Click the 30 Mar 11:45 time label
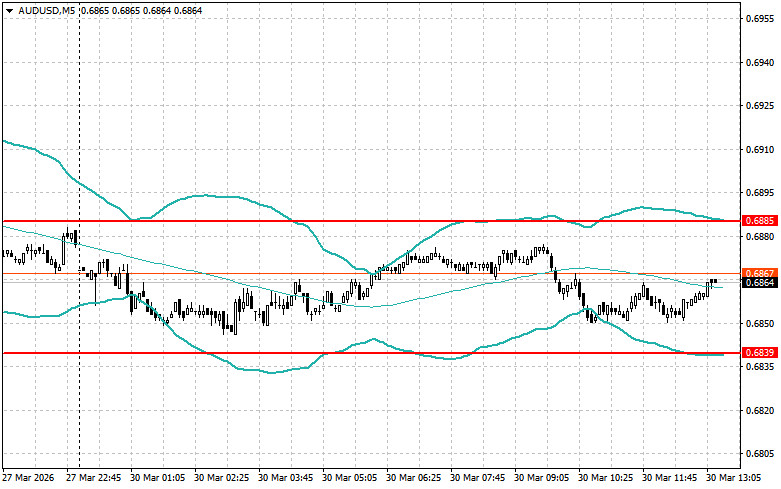 tap(669, 478)
